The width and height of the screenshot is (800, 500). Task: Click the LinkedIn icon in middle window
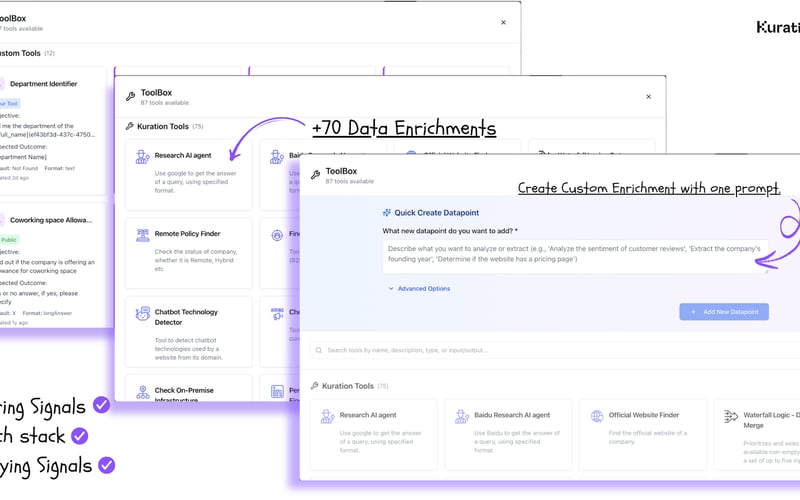pos(277,391)
